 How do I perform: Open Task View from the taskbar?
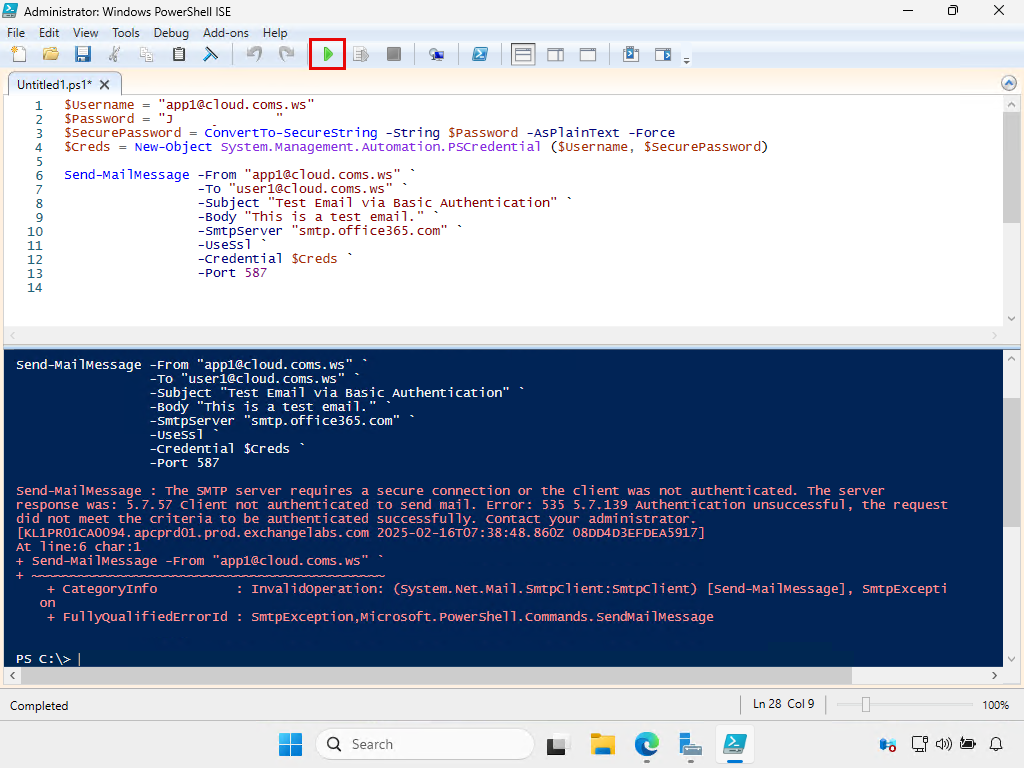[x=557, y=744]
